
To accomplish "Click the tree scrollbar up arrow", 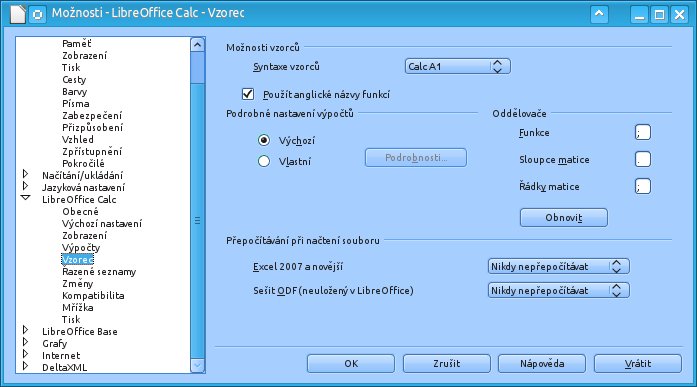I will pyautogui.click(x=197, y=44).
